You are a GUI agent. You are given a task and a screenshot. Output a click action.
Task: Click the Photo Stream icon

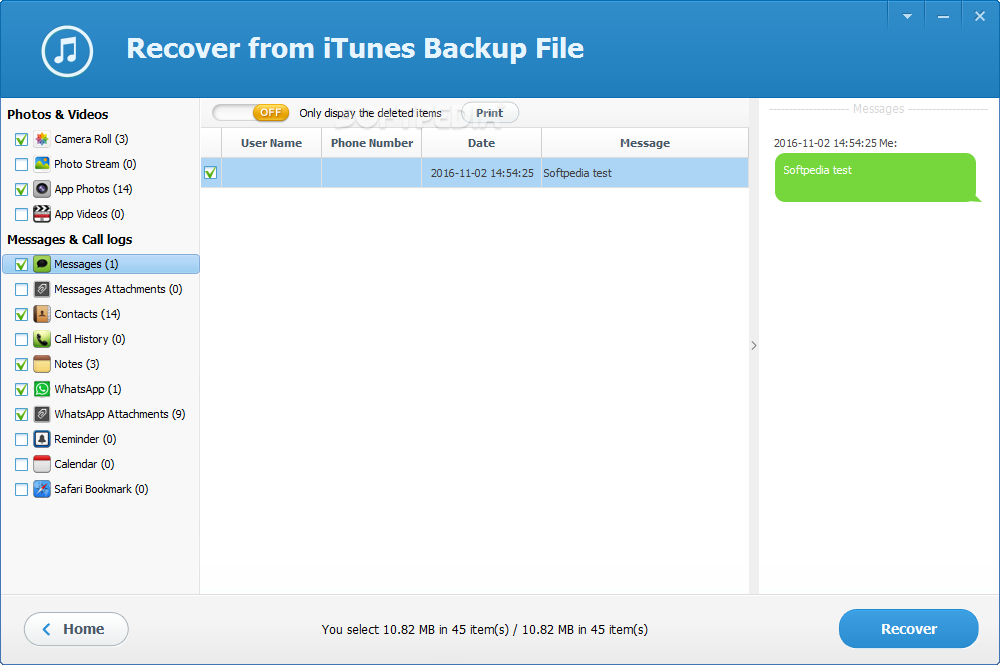[x=41, y=164]
